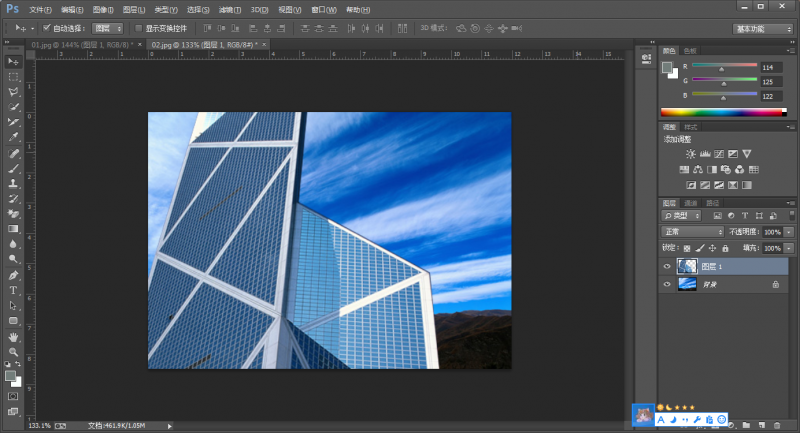Screen dimensions: 800x433
Task: Click the 背景 layer thumbnail
Action: click(687, 285)
